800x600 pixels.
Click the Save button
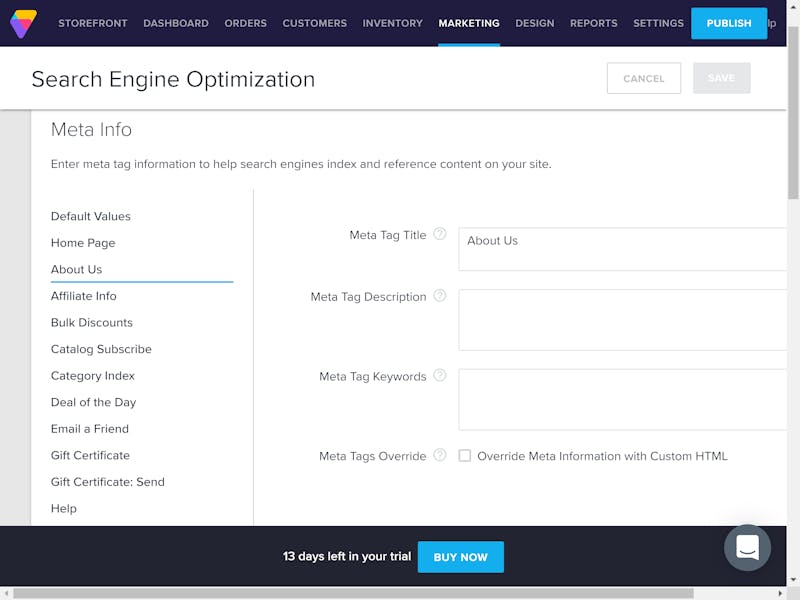coord(721,79)
